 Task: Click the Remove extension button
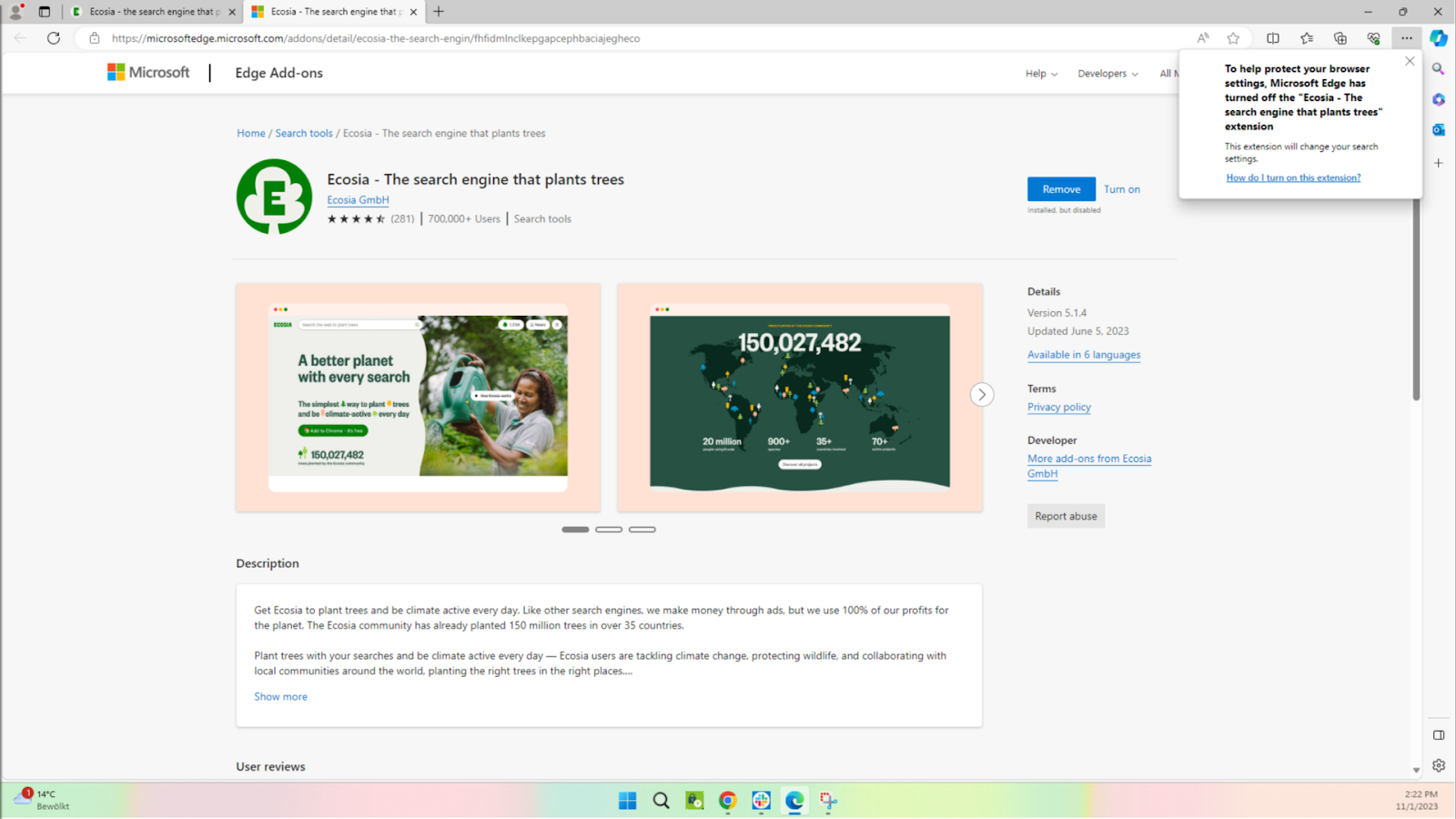click(1061, 189)
